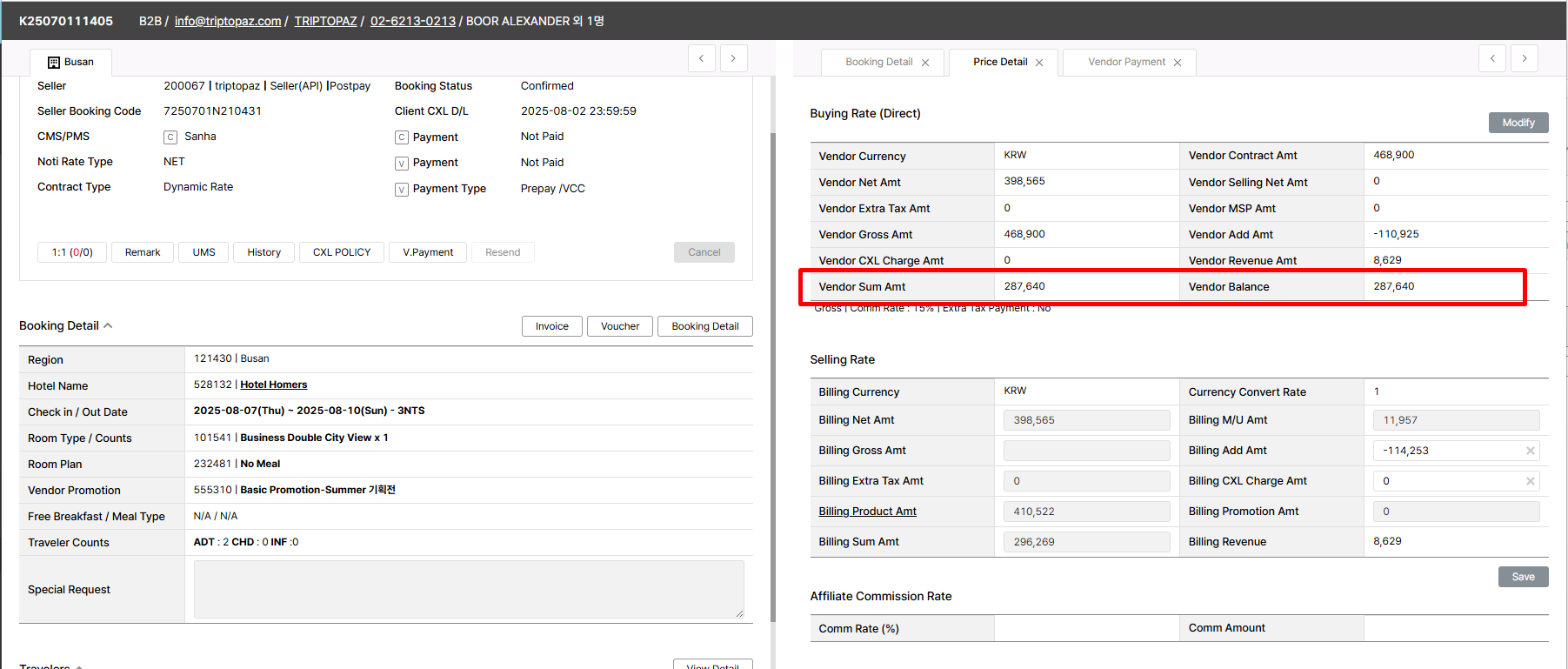
Task: Click the V box beside Payment Type
Action: point(402,190)
